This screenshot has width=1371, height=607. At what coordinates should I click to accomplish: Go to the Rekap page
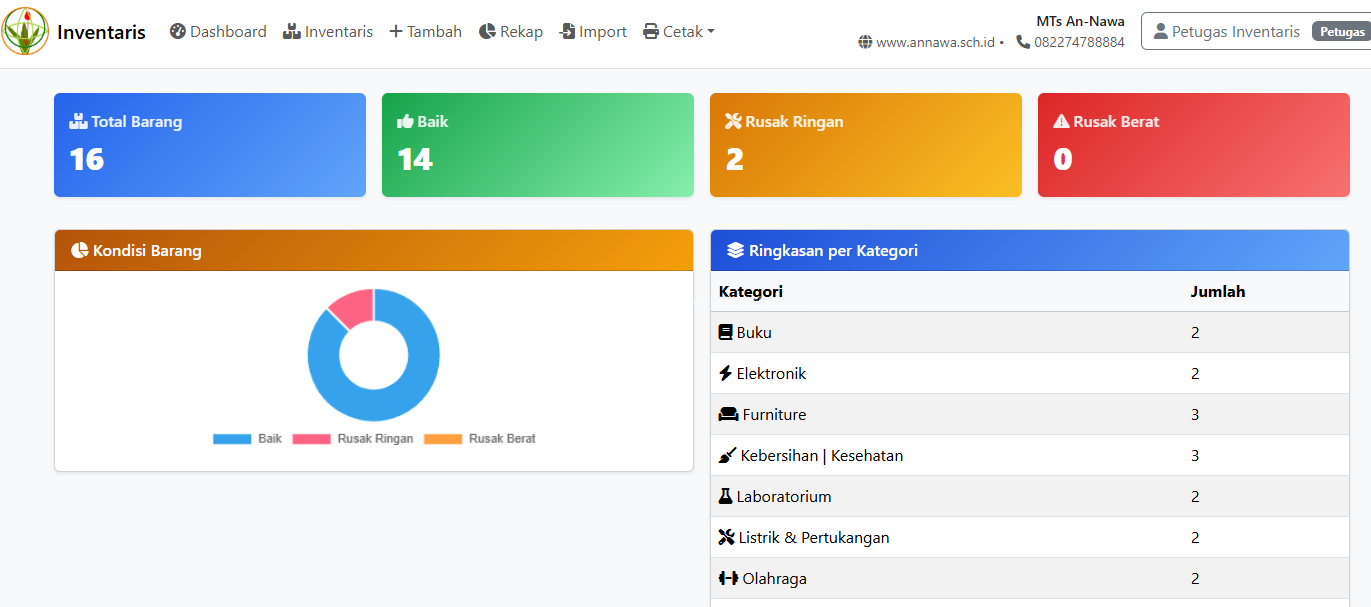[511, 32]
